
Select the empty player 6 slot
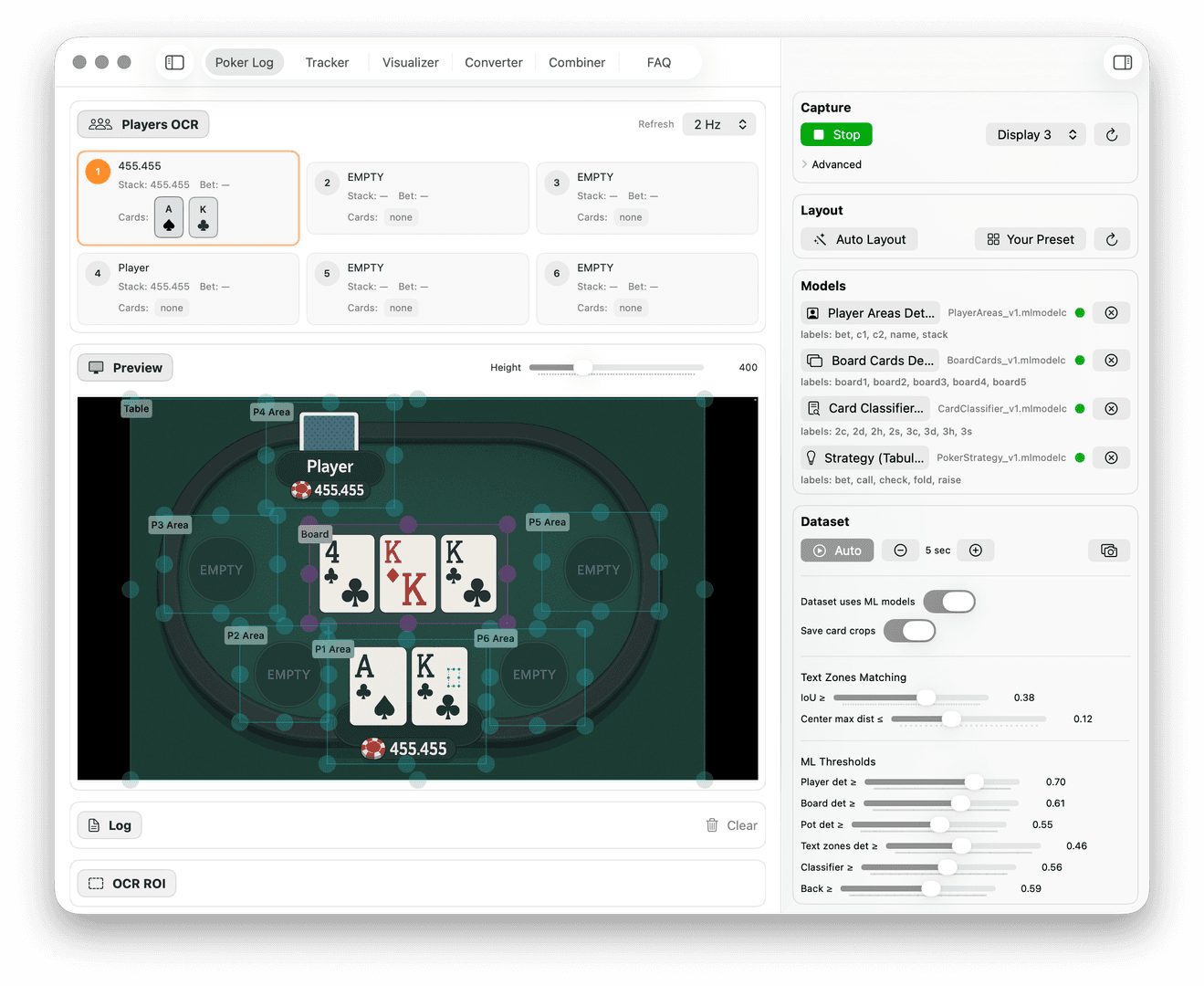click(x=647, y=288)
